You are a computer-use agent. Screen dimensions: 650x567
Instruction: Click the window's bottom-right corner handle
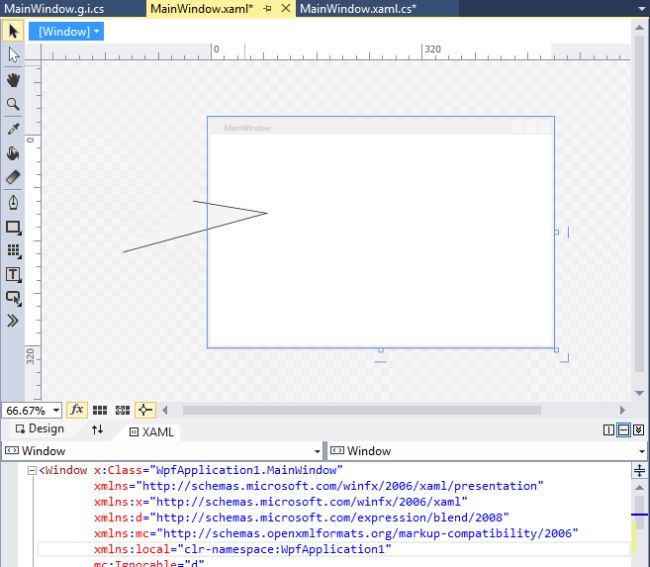click(556, 351)
